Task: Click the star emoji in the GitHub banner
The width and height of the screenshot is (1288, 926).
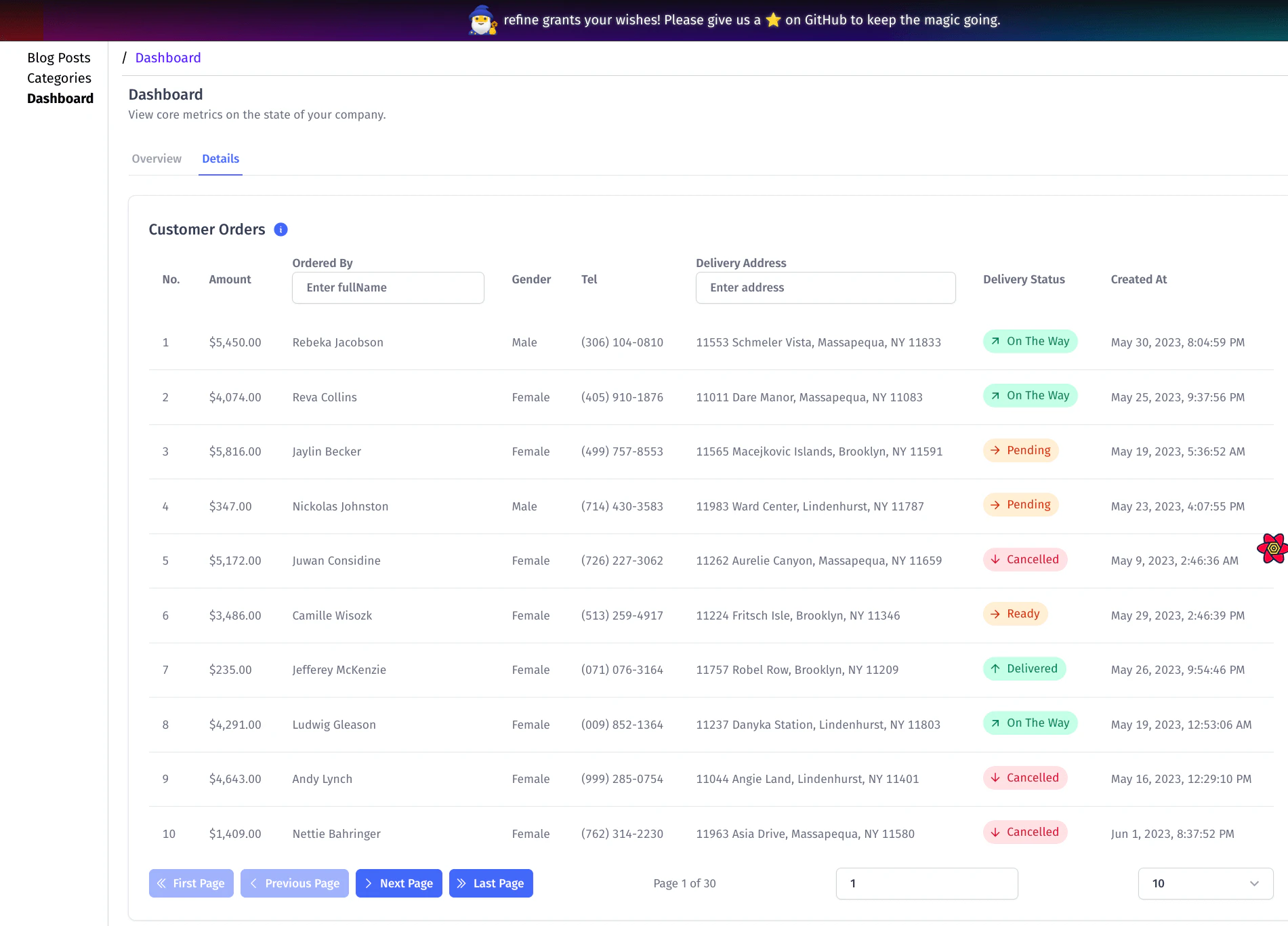Action: pos(772,20)
